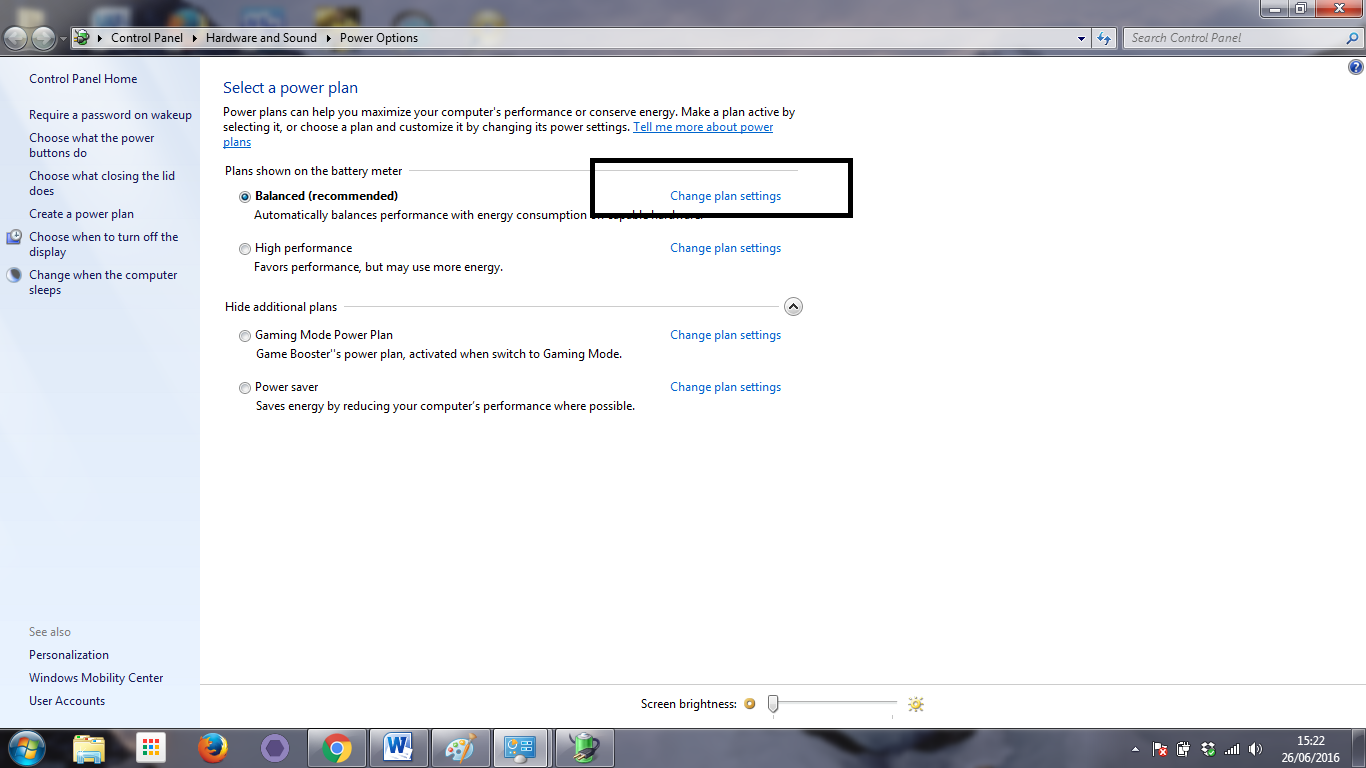
Task: Switch to Google Chrome on taskbar
Action: click(337, 748)
